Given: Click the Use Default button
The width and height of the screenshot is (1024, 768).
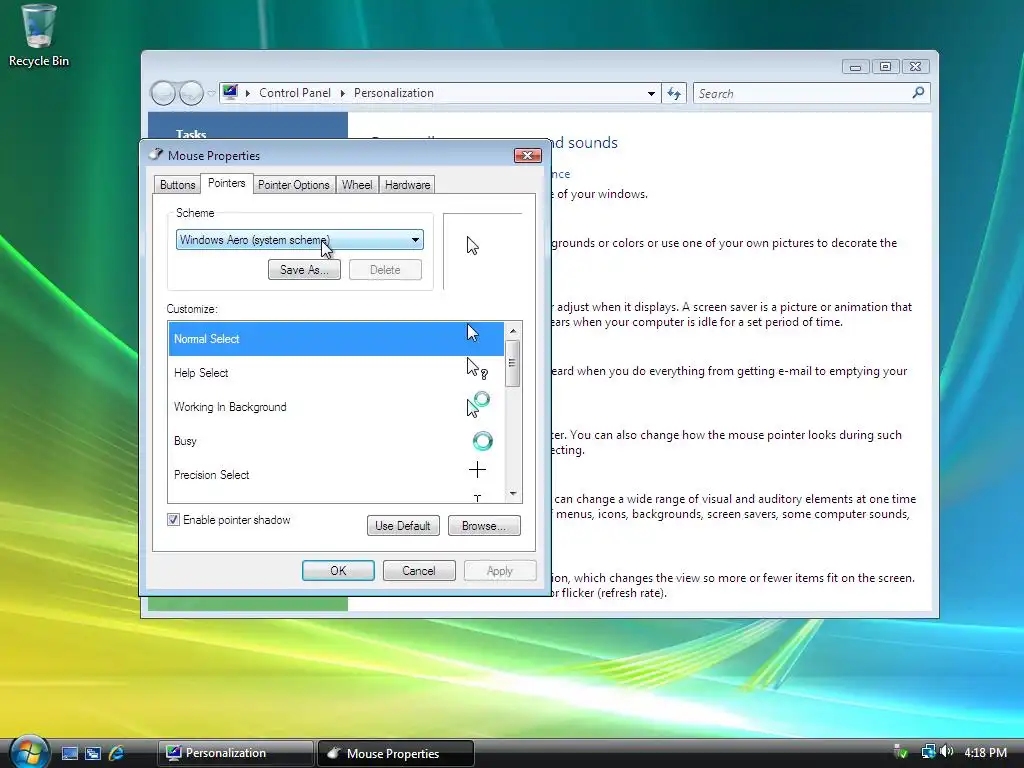Looking at the screenshot, I should pyautogui.click(x=403, y=526).
